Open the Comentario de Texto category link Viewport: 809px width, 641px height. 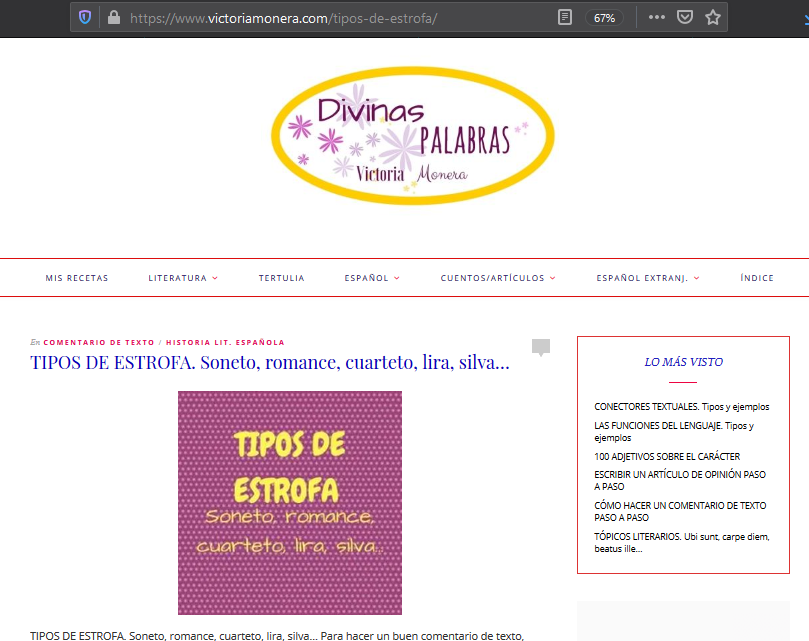[x=99, y=342]
